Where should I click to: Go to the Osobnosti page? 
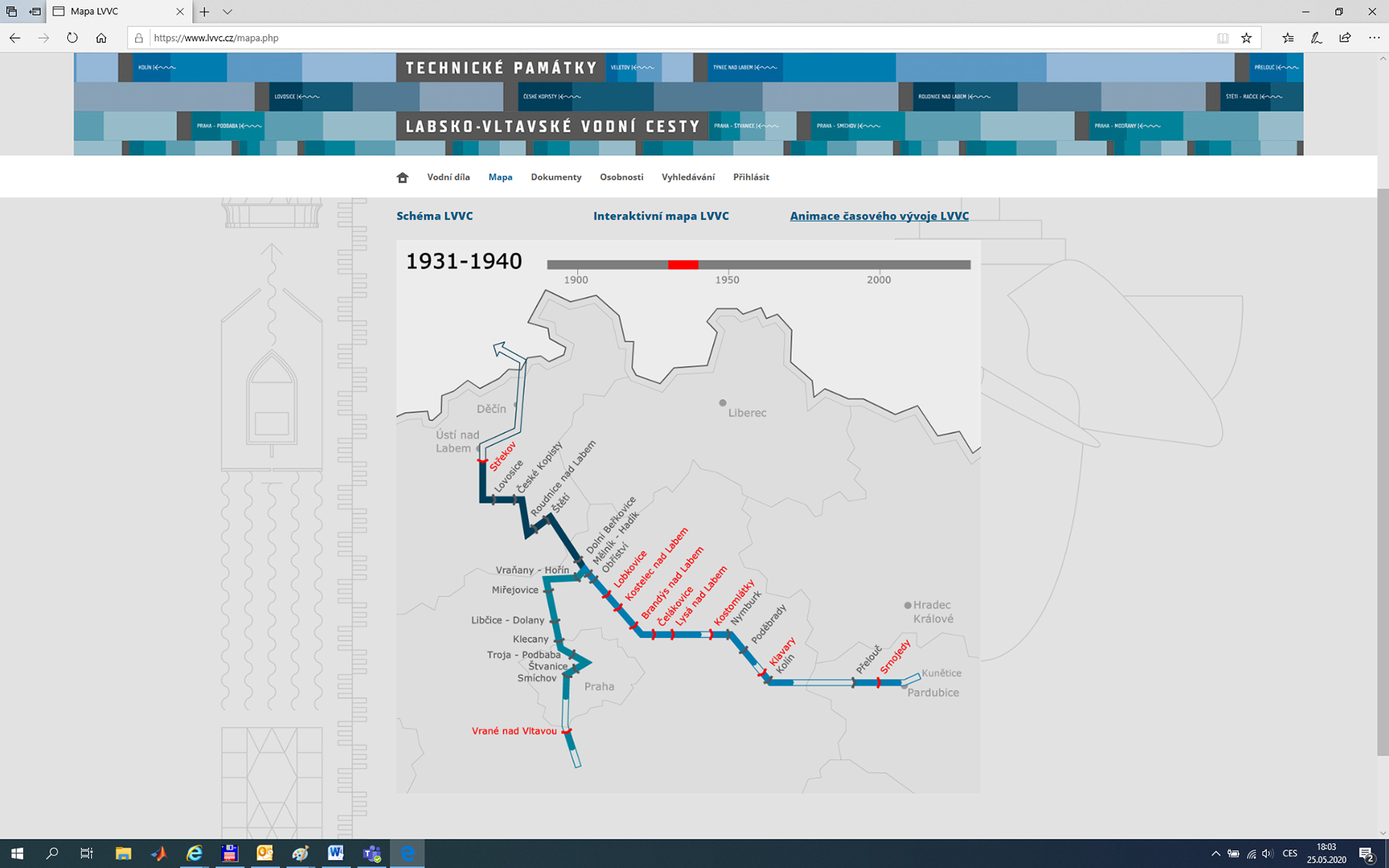(x=621, y=177)
